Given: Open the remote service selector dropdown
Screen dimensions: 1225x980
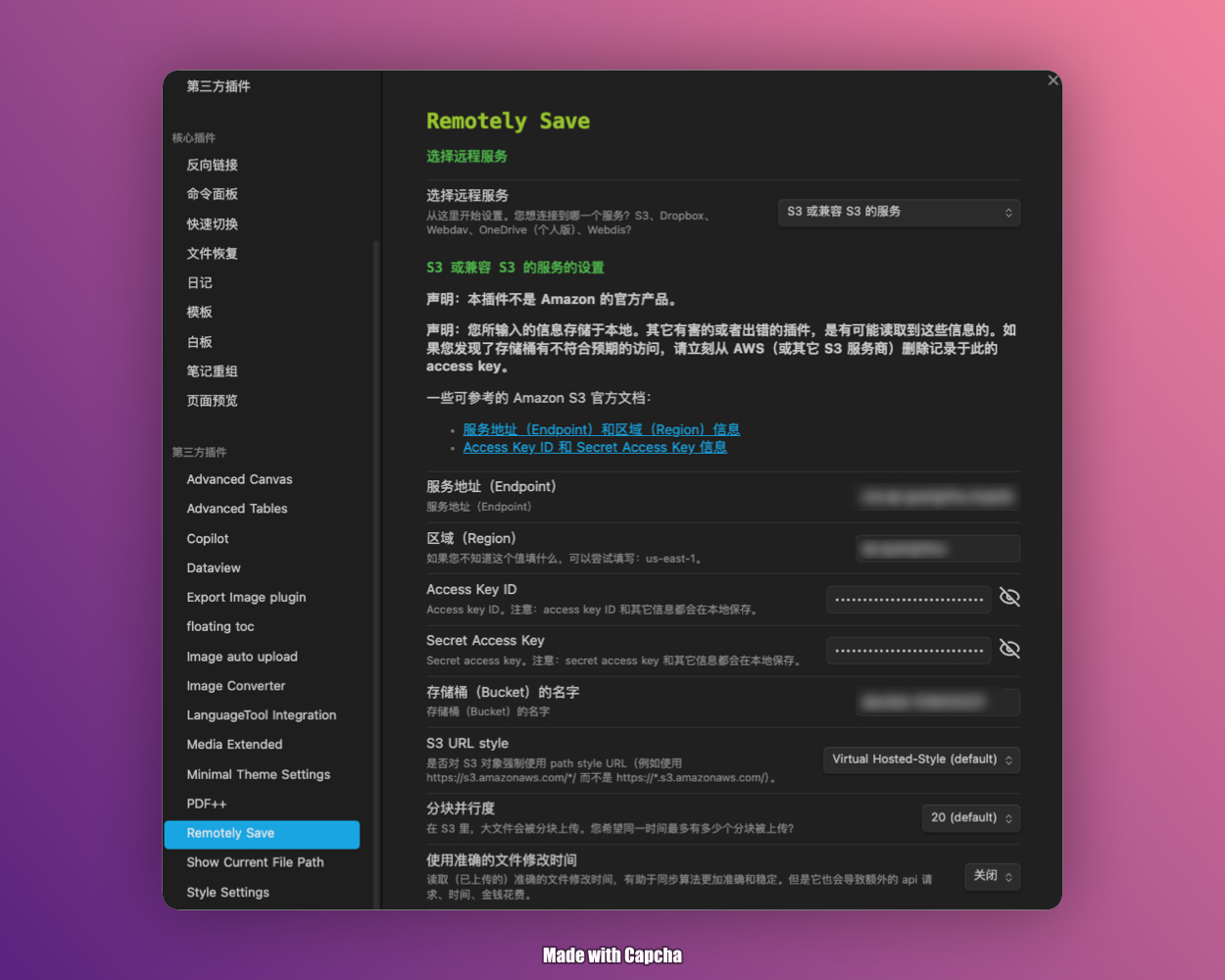Looking at the screenshot, I should point(898,212).
